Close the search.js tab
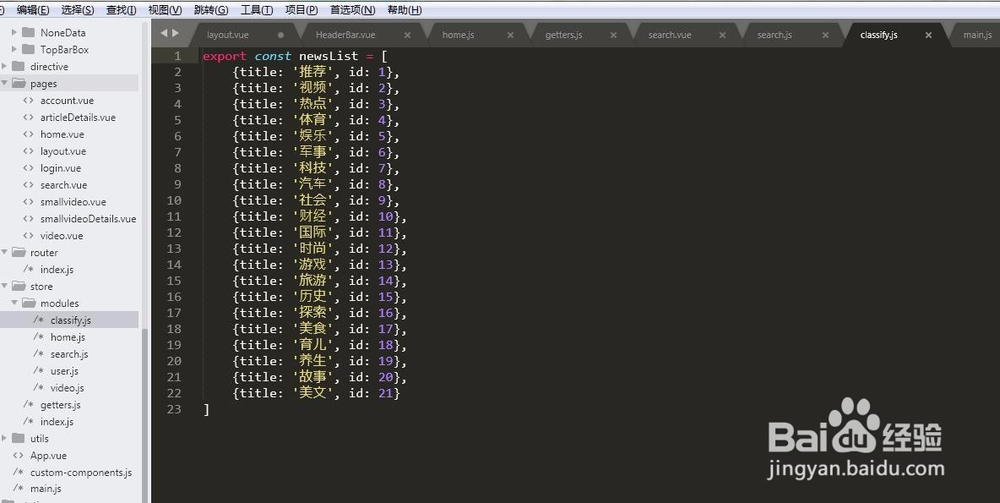Viewport: 1000px width, 503px height. 825,35
